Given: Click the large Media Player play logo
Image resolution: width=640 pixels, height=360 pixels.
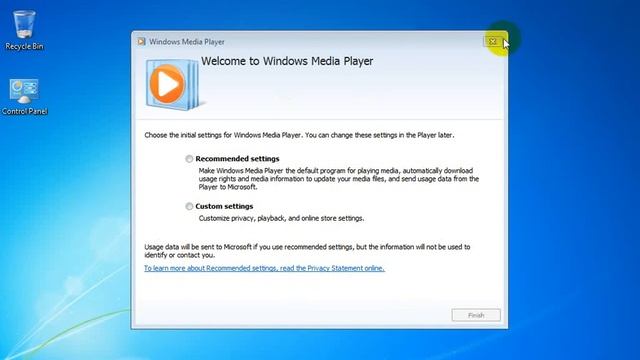Looking at the screenshot, I should [173, 84].
